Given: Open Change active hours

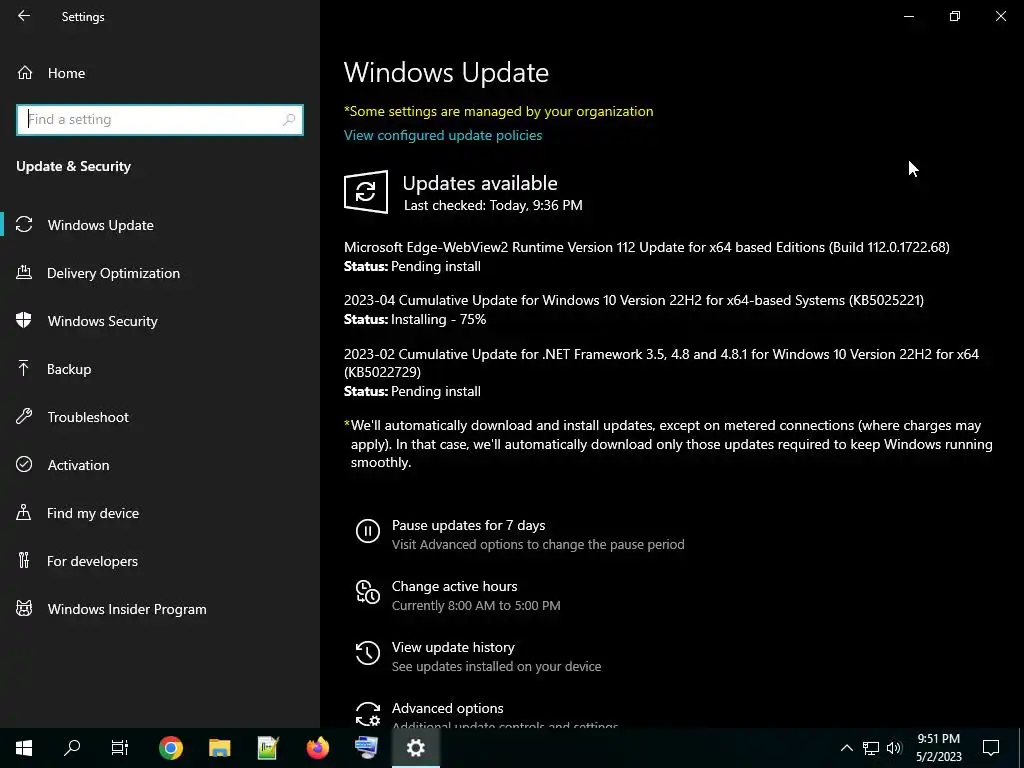Looking at the screenshot, I should pos(455,586).
